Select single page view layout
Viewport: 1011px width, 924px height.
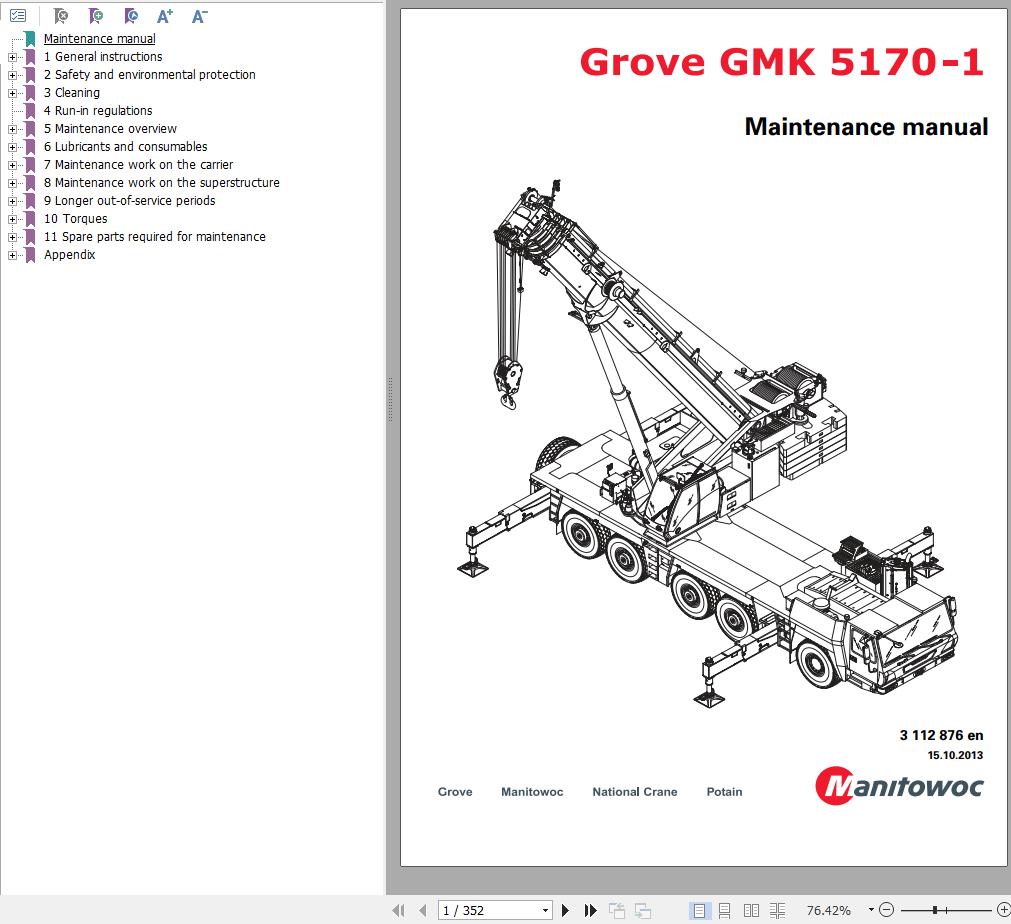699,910
